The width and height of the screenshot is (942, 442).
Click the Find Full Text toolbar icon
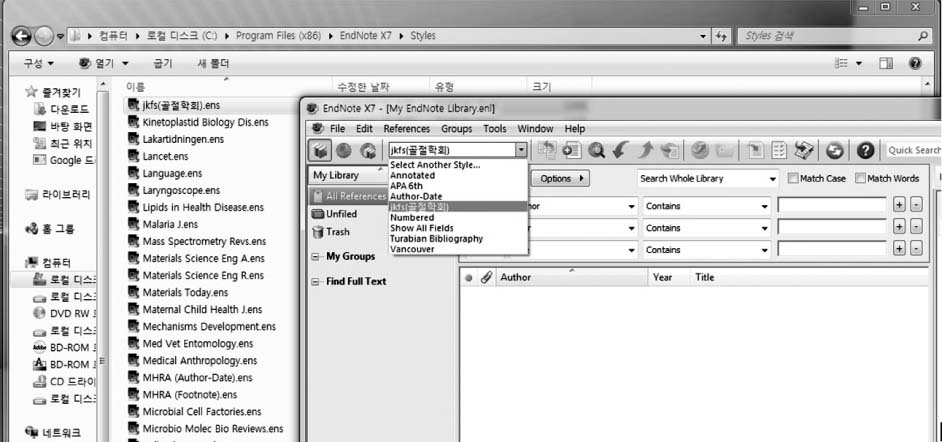[669, 150]
